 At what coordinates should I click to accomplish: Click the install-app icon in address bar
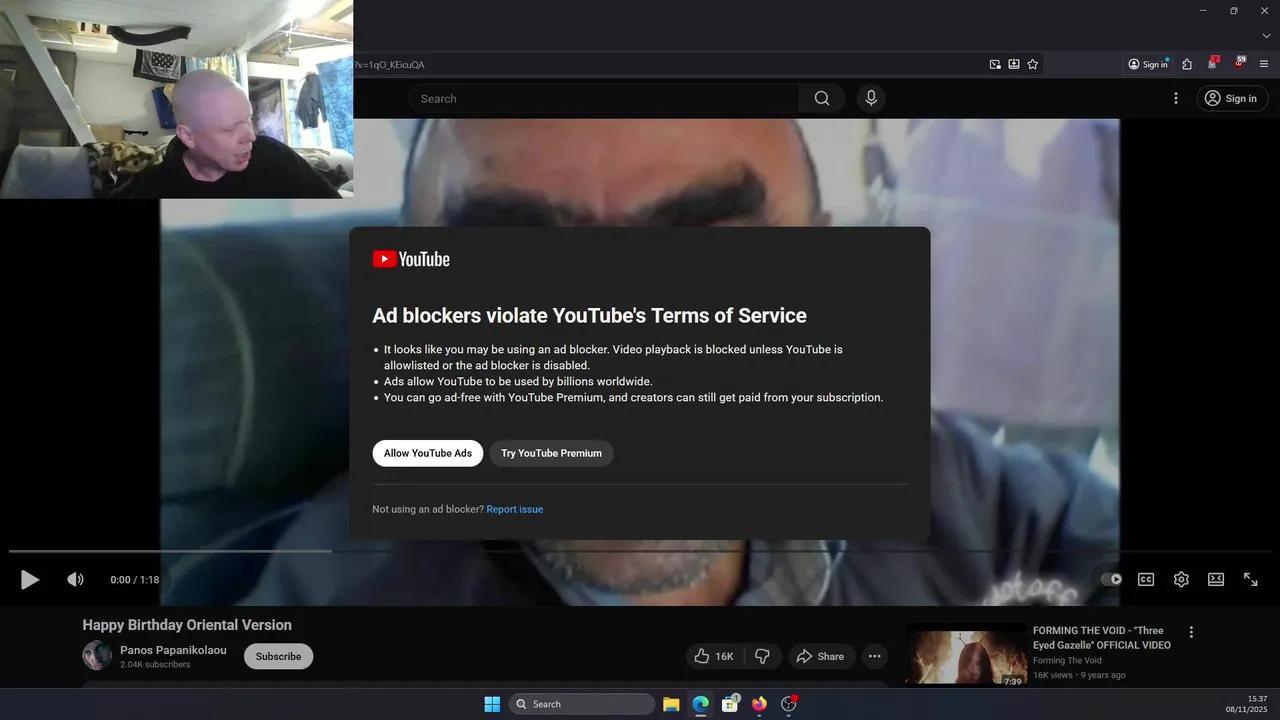point(1014,64)
